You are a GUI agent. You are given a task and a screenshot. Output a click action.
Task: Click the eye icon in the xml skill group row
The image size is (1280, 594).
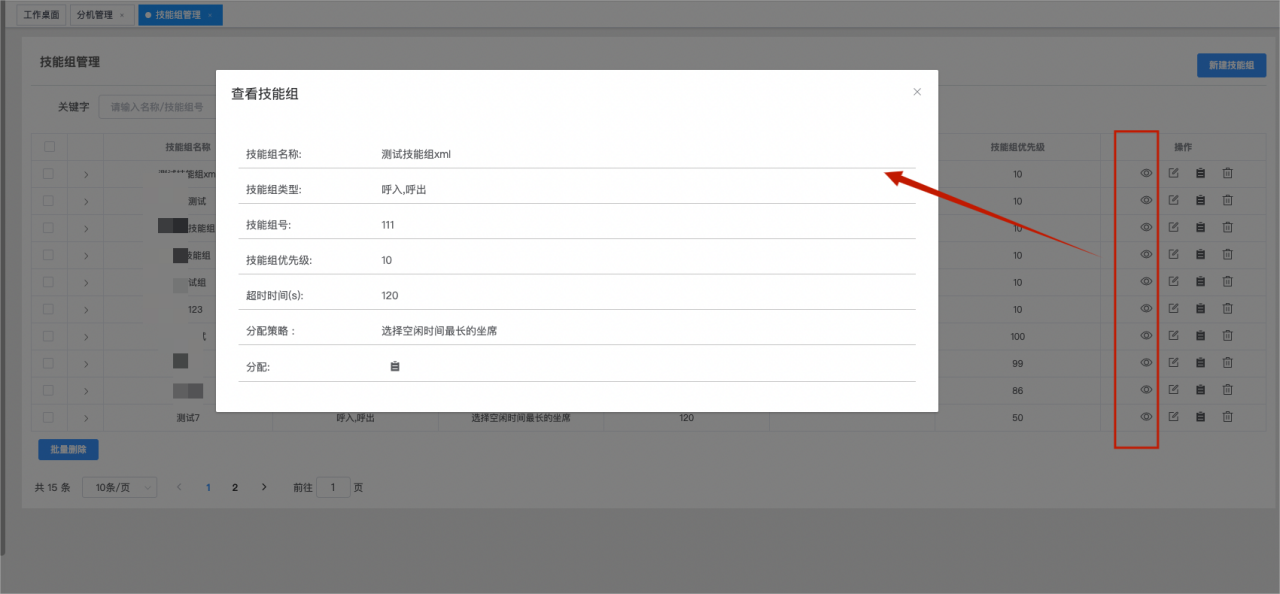click(1146, 173)
